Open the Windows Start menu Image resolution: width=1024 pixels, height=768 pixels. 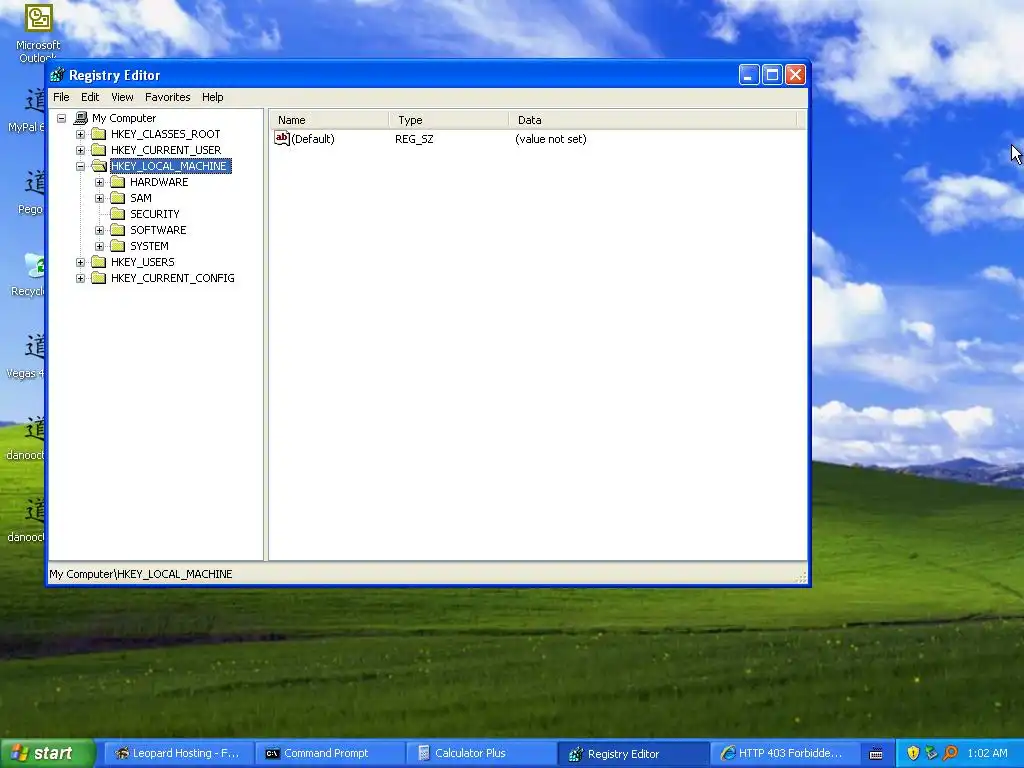click(x=47, y=753)
